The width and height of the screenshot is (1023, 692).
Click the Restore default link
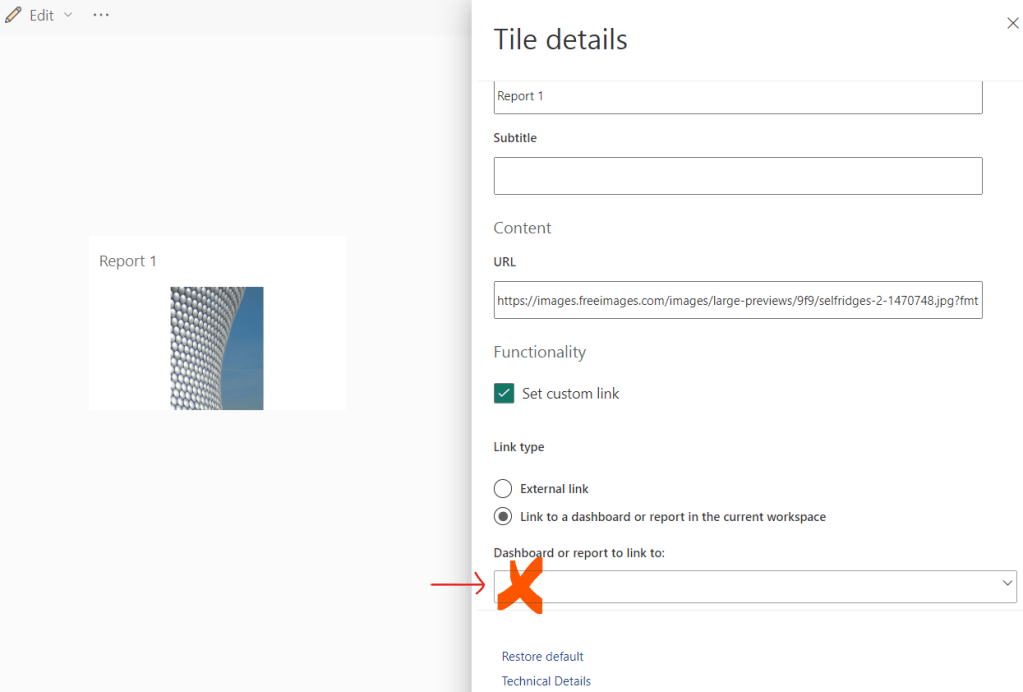point(542,656)
